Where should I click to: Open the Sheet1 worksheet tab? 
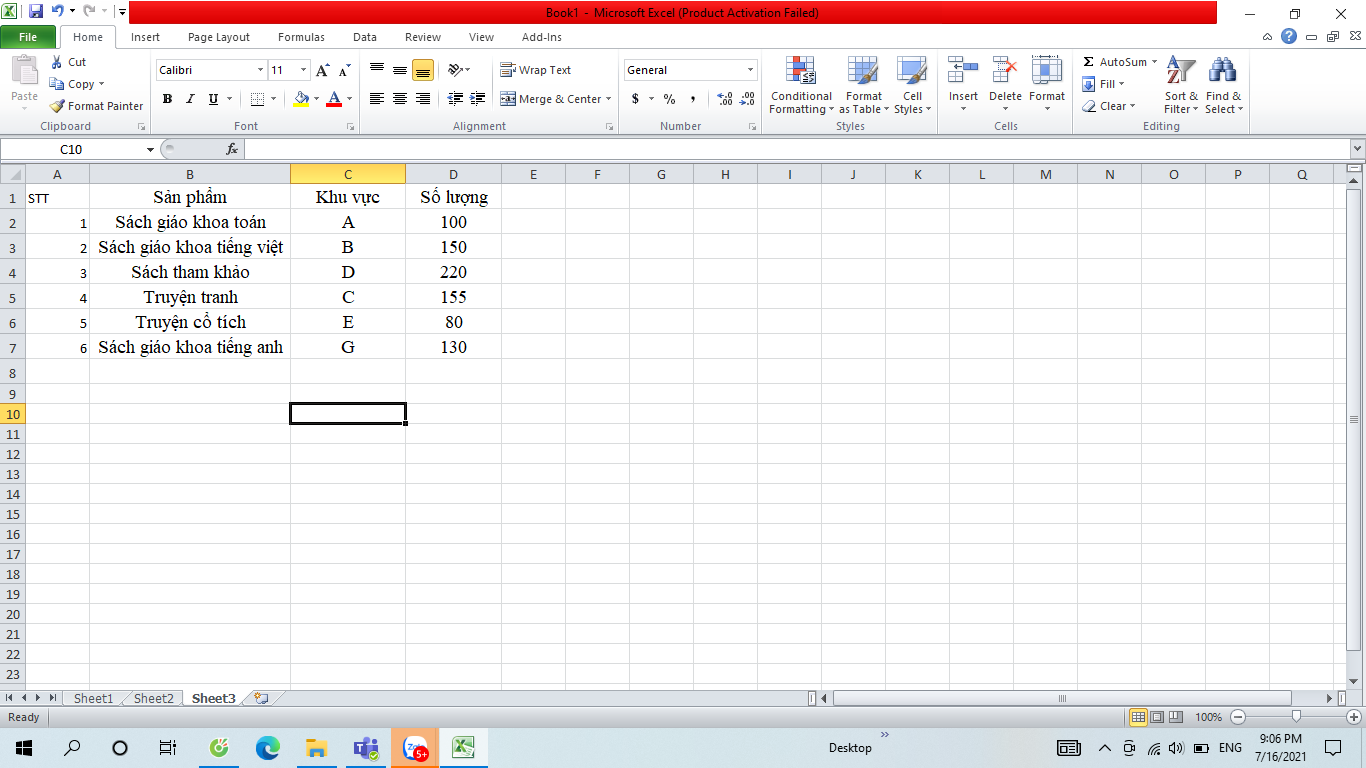click(x=94, y=698)
